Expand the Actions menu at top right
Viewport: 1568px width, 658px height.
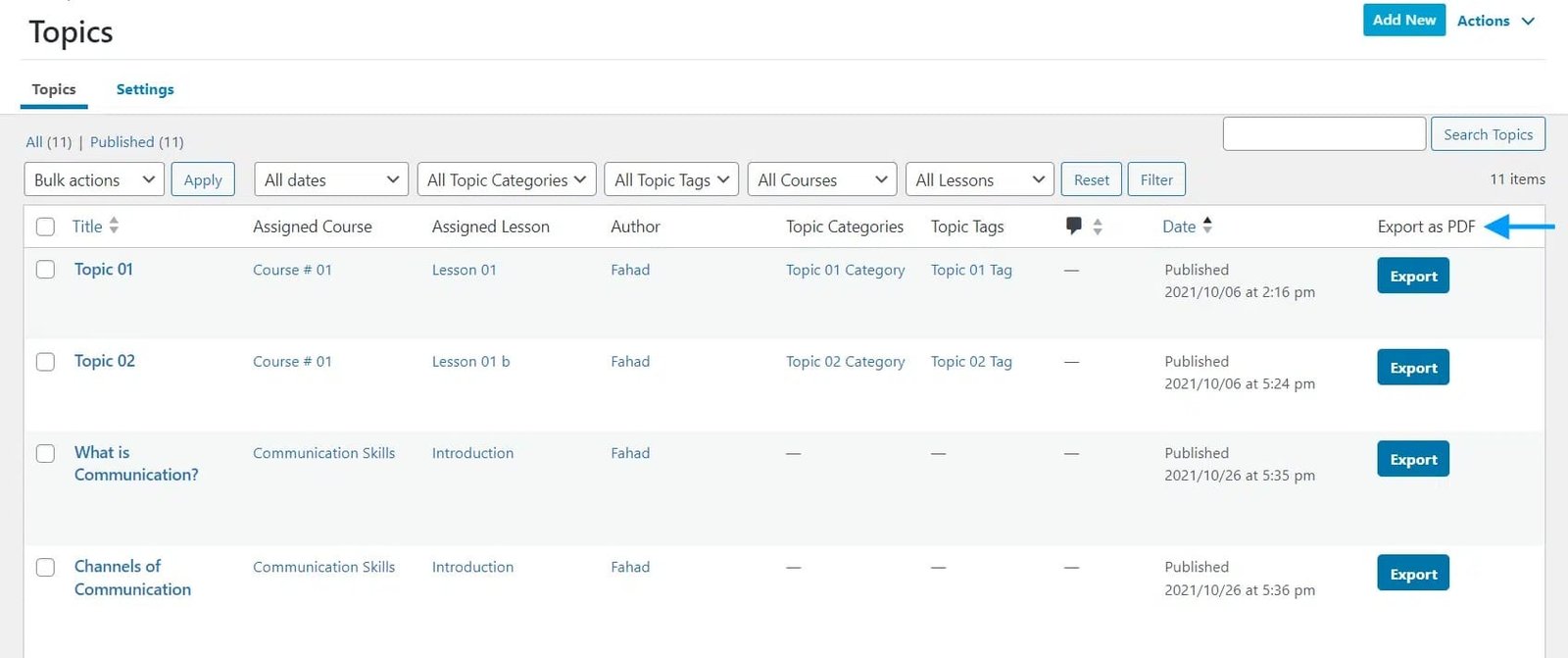coord(1496,21)
